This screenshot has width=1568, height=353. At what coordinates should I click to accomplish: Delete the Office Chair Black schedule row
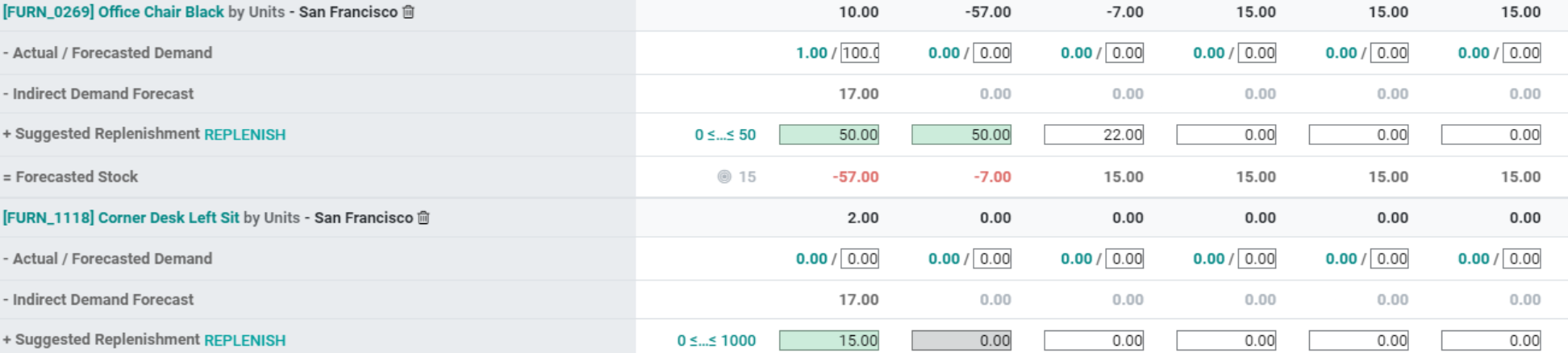pyautogui.click(x=408, y=12)
